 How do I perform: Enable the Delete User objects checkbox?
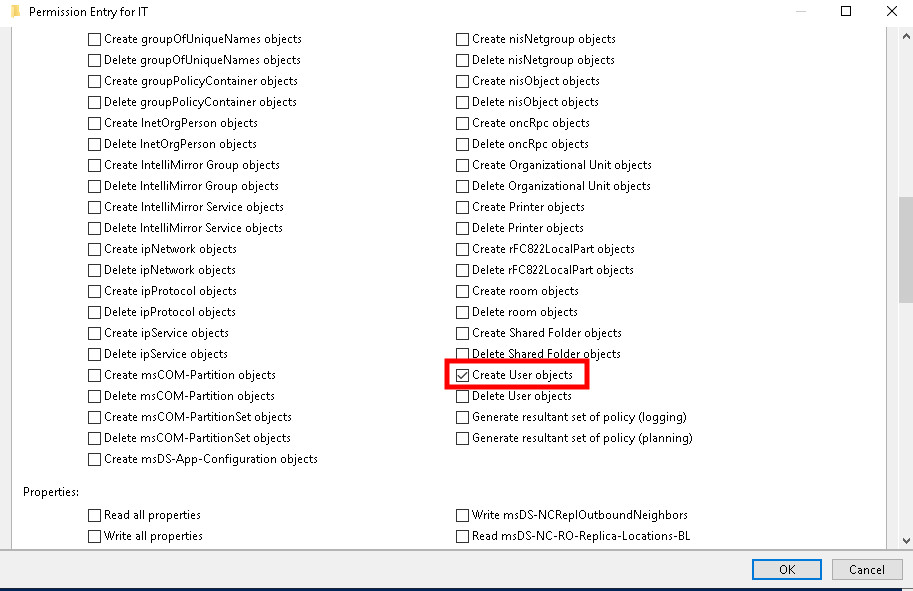tap(462, 396)
